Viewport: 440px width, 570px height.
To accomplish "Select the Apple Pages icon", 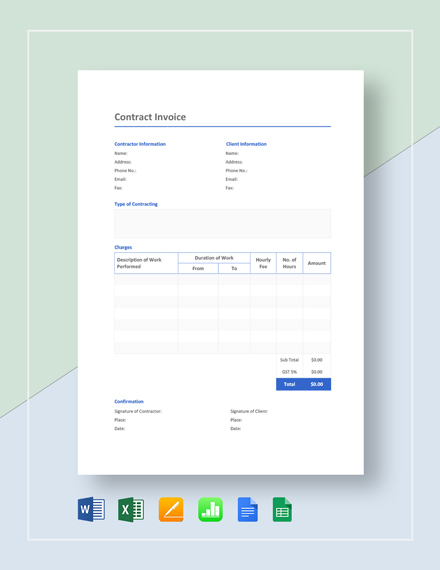I will pos(171,509).
